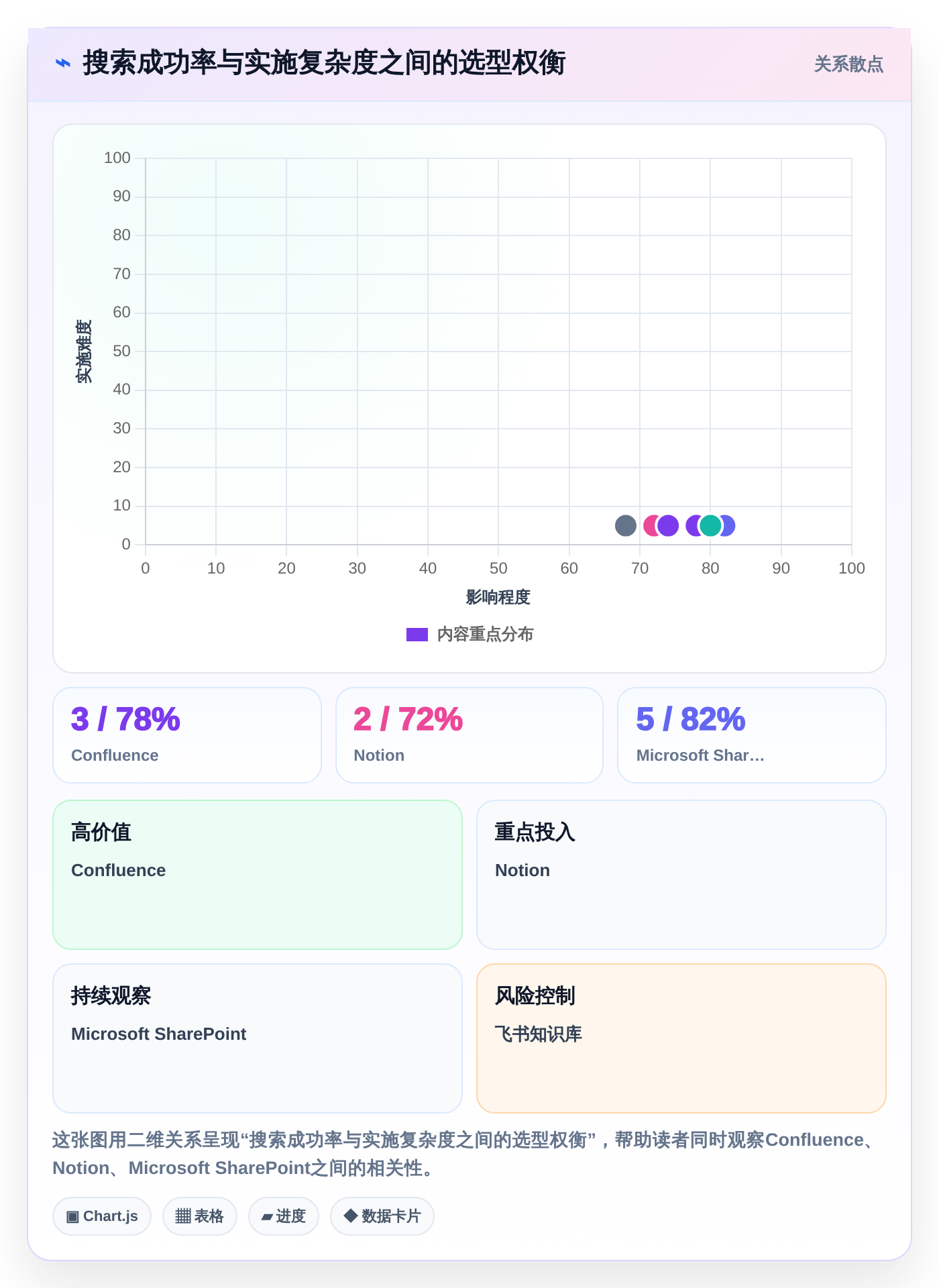Open the 2 / 72% Notion stat card

click(x=469, y=735)
